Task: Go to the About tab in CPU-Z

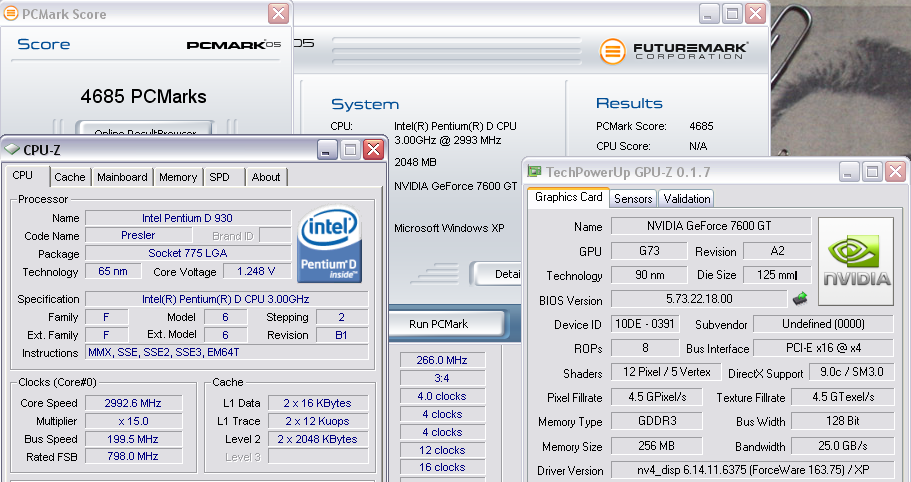Action: click(266, 177)
